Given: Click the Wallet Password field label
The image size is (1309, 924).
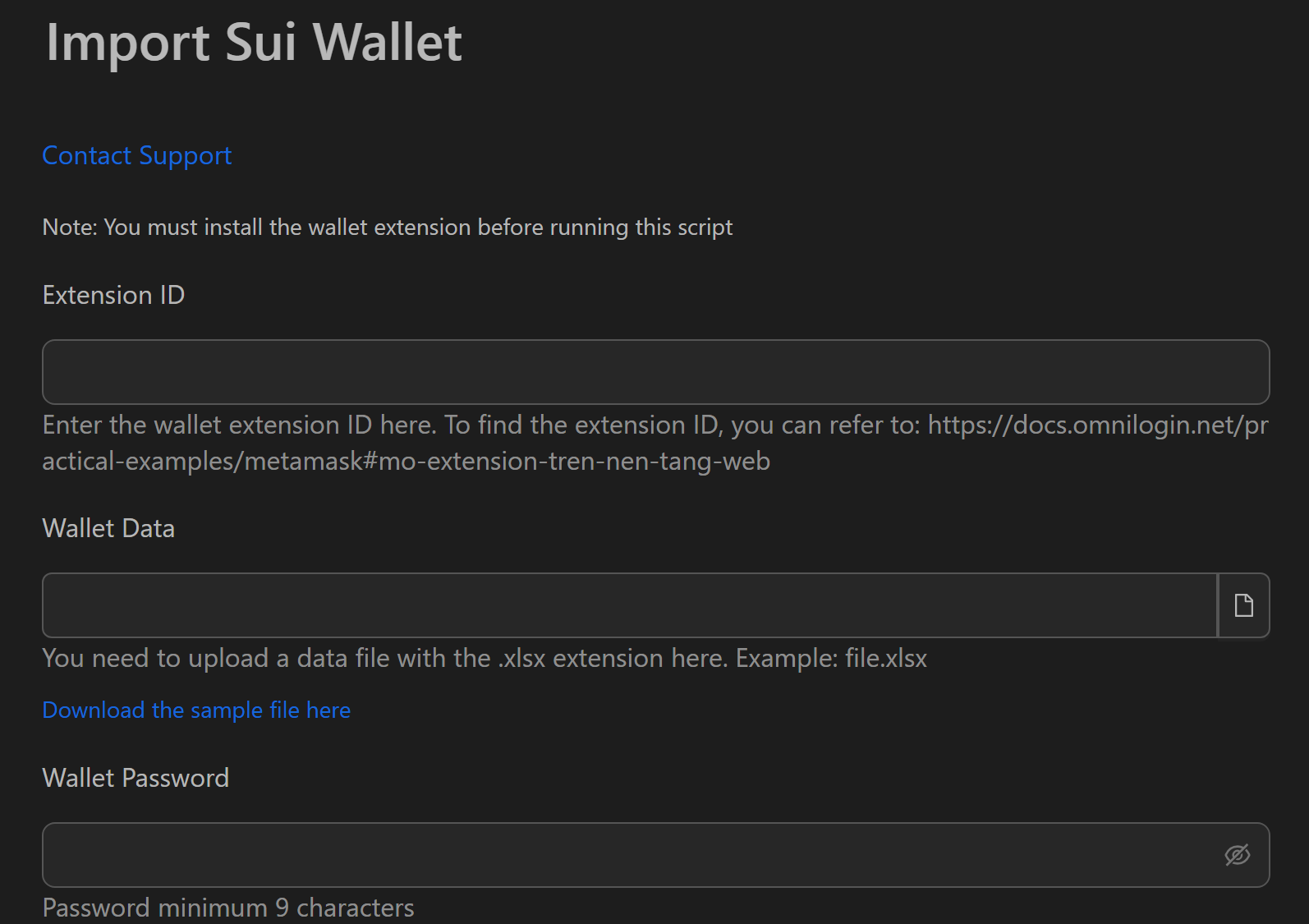Looking at the screenshot, I should (x=135, y=778).
